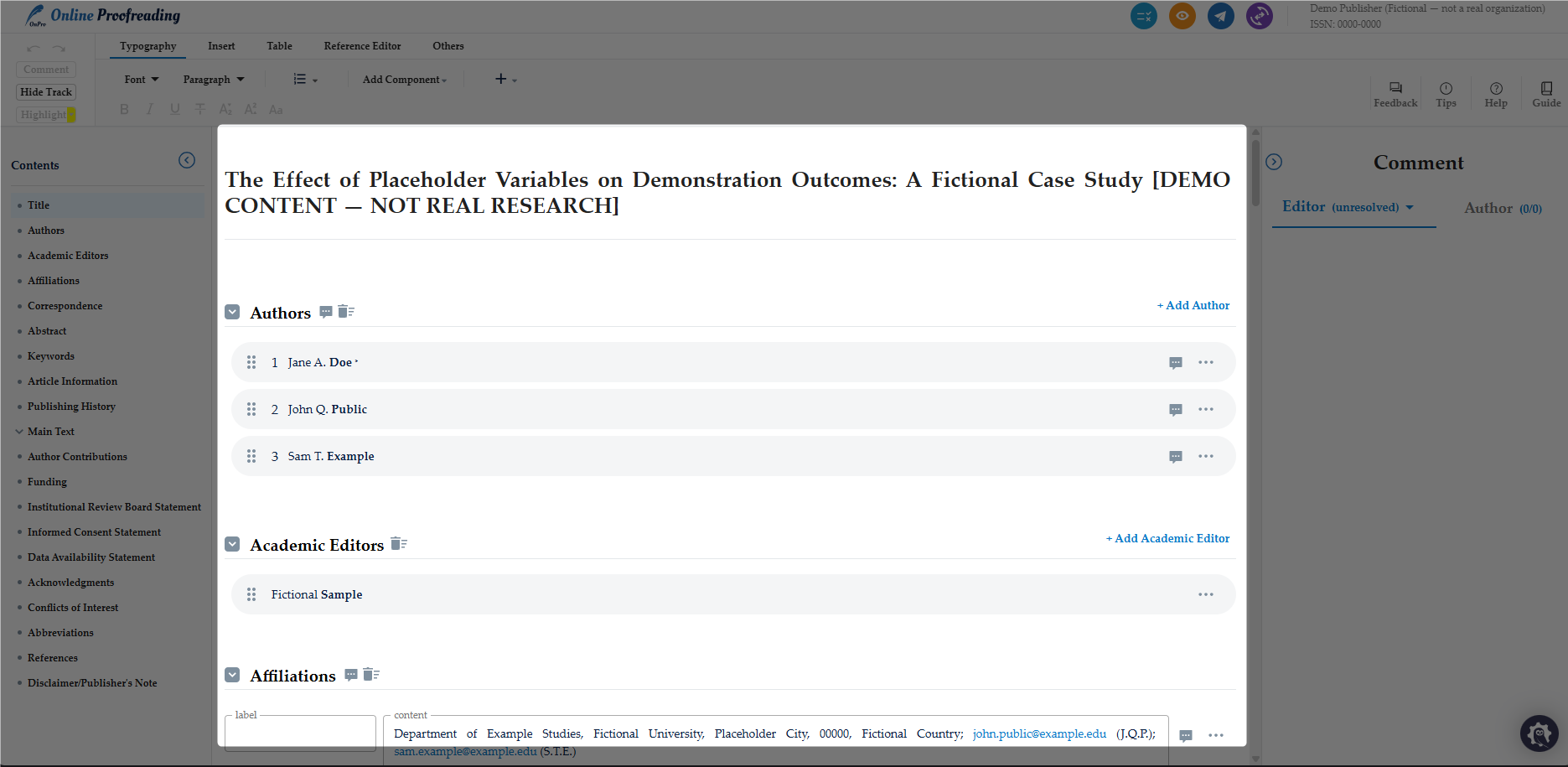Viewport: 1568px width, 767px height.
Task: Open more options for Fictional Sample editor
Action: coord(1206,594)
